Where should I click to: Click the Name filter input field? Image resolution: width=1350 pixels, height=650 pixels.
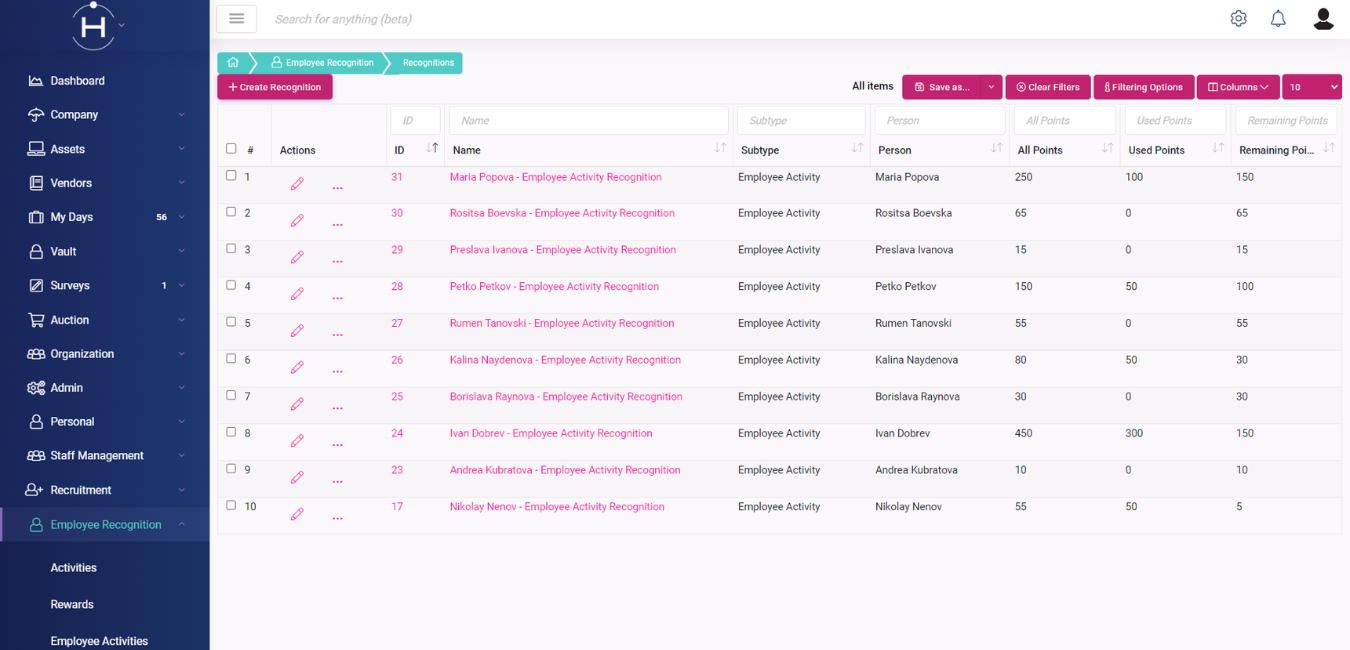click(588, 120)
